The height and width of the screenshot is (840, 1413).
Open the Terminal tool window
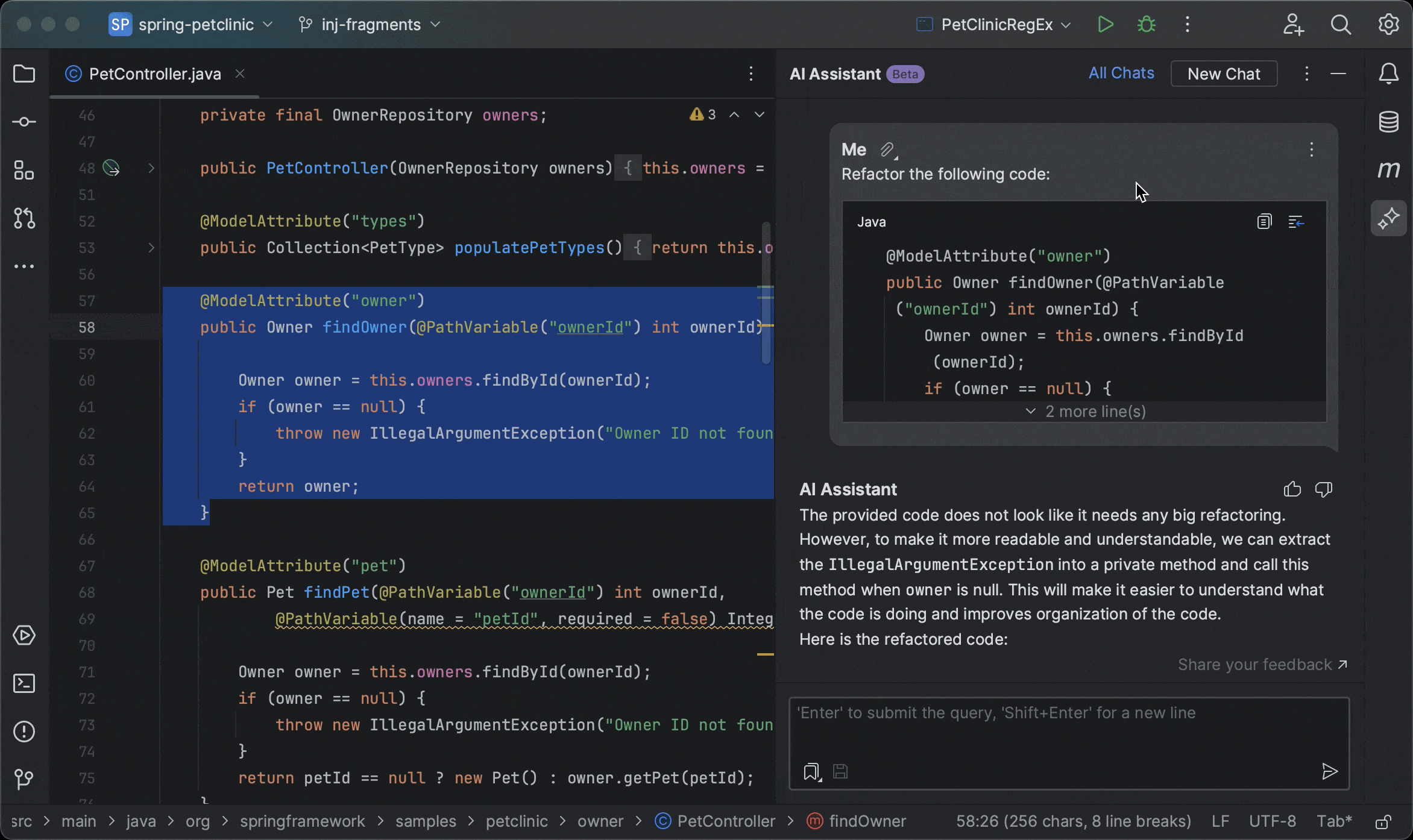point(24,683)
